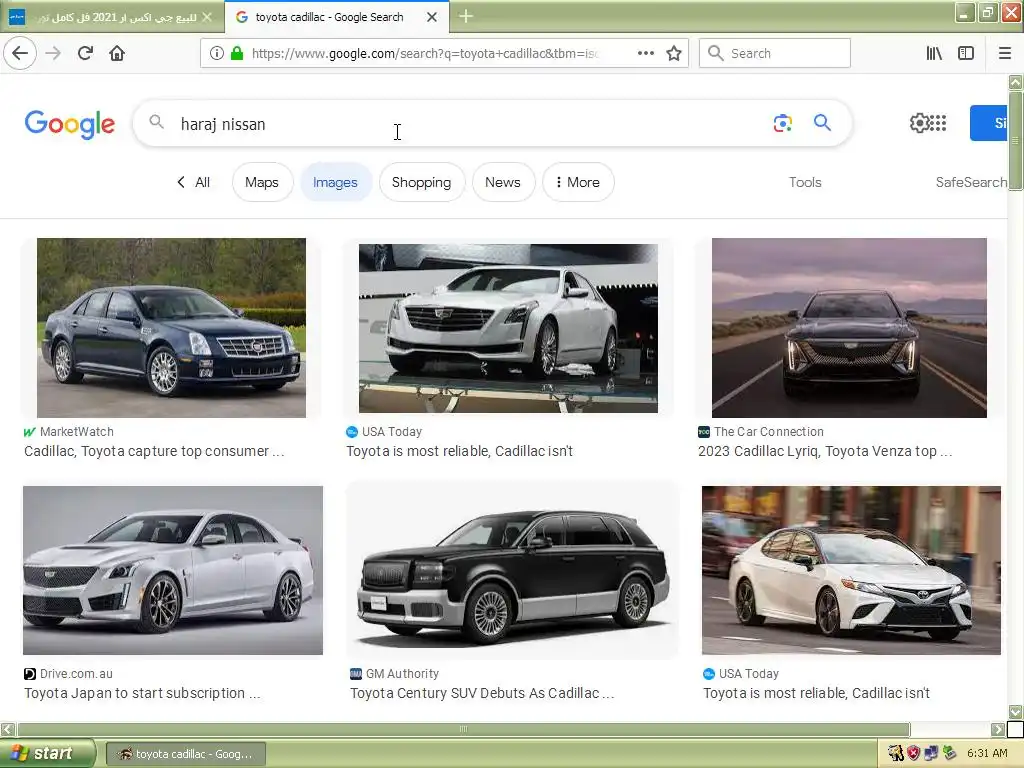Open link 'Toyota Japan to start subscription ...'

[142, 693]
